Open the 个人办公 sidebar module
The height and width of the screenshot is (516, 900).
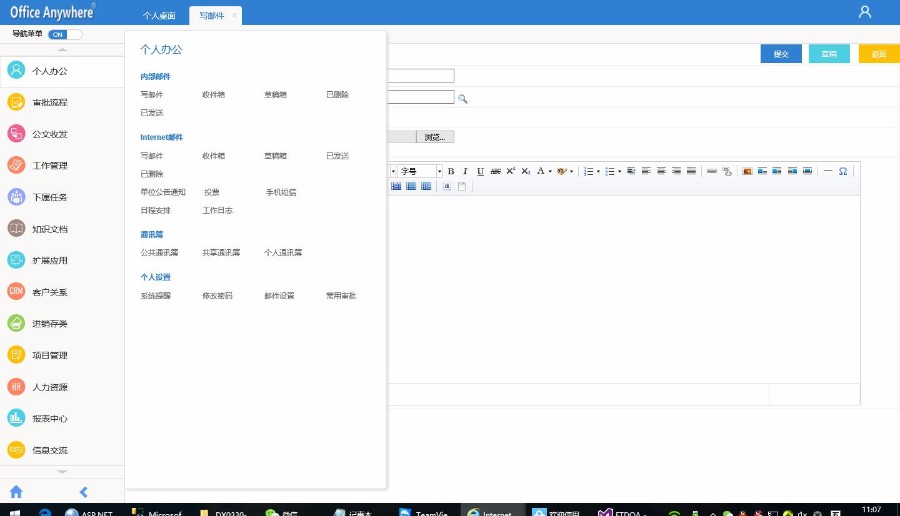(62, 71)
